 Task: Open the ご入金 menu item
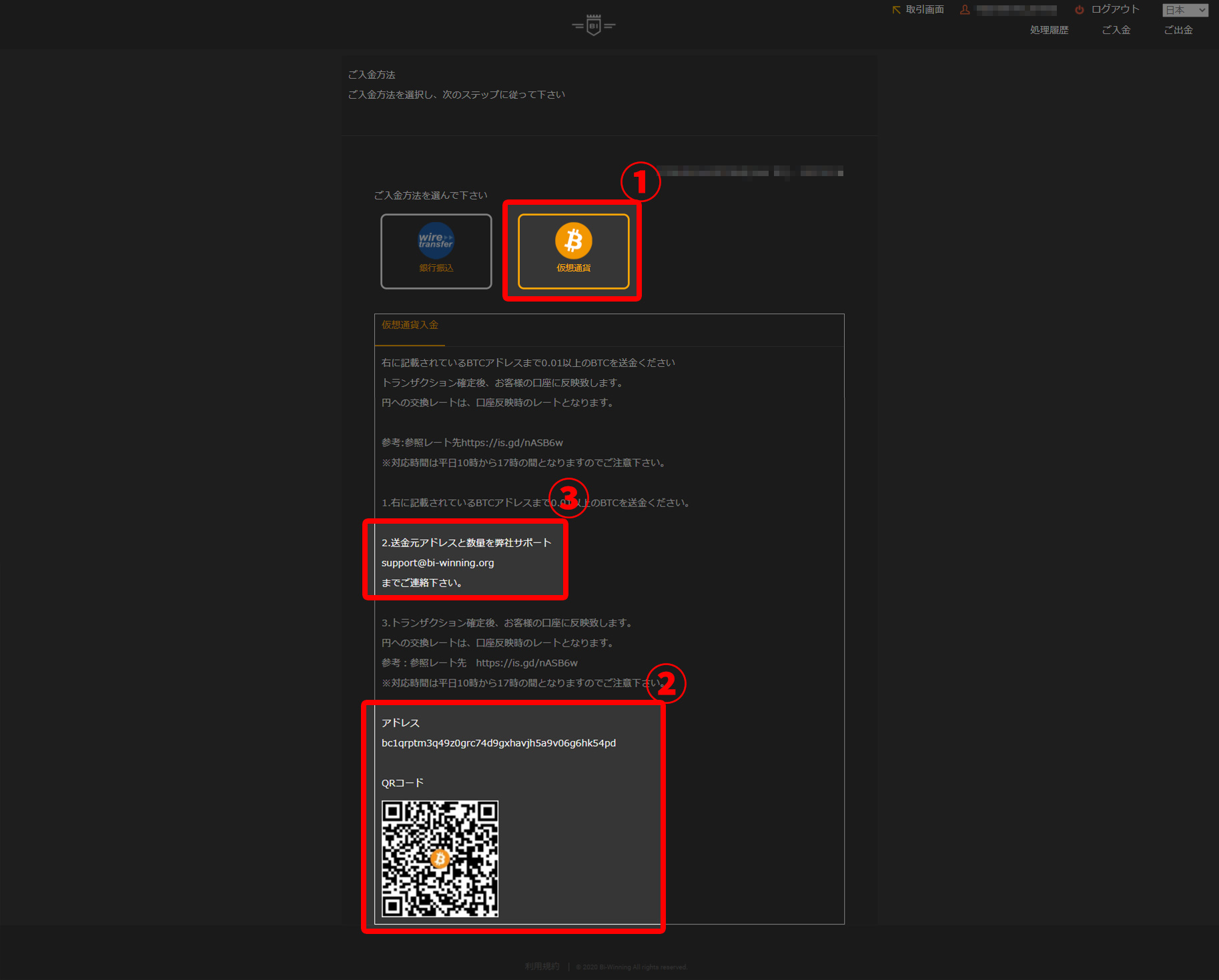(x=1116, y=29)
